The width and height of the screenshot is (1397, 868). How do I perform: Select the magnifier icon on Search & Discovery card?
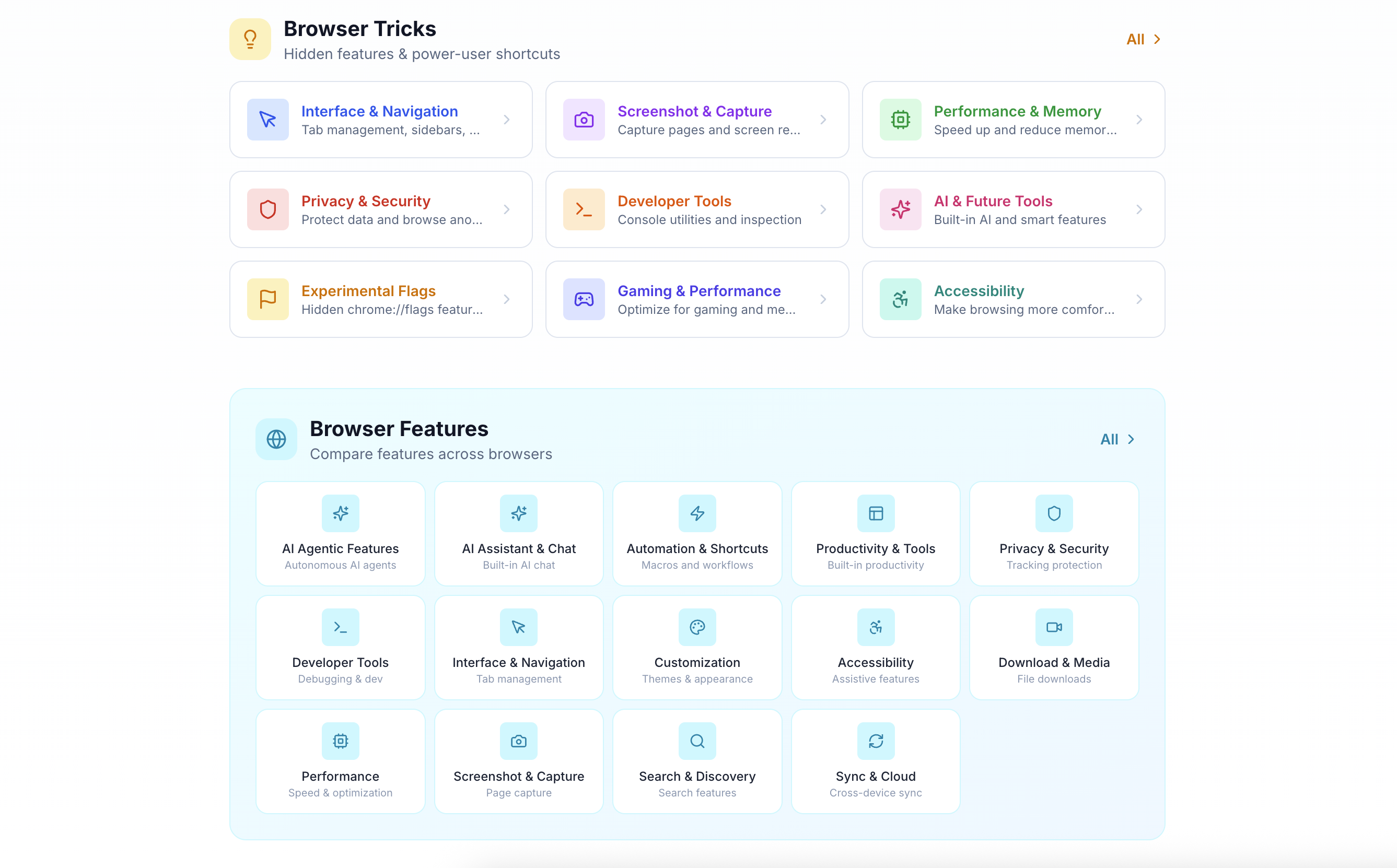697,741
